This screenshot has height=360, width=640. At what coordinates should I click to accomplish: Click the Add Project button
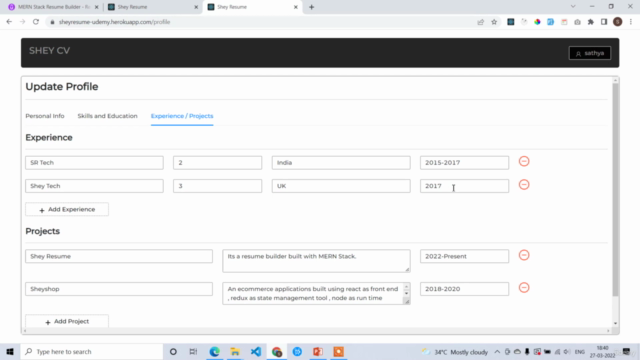point(67,321)
